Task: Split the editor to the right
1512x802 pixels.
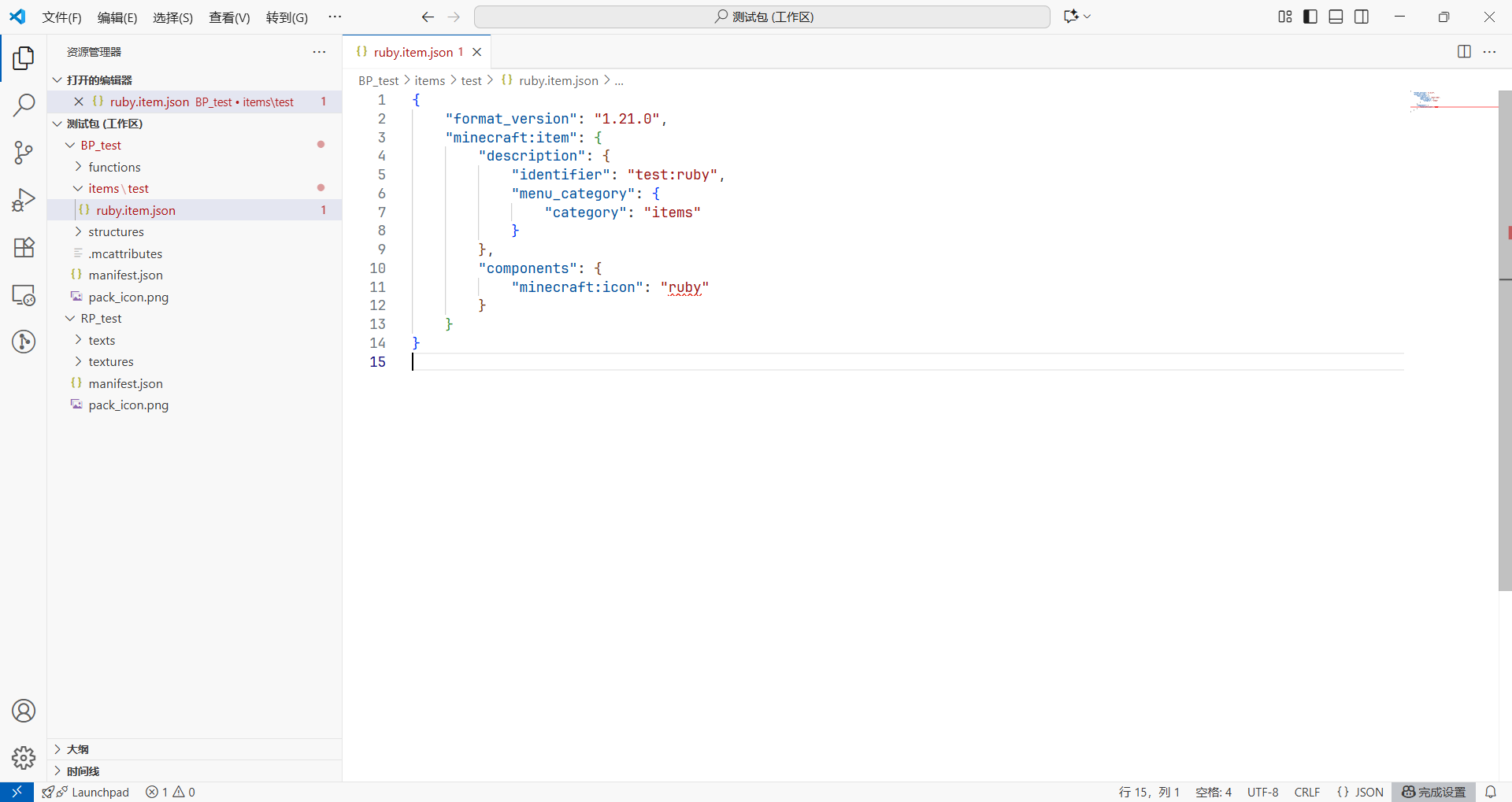Action: [1464, 52]
